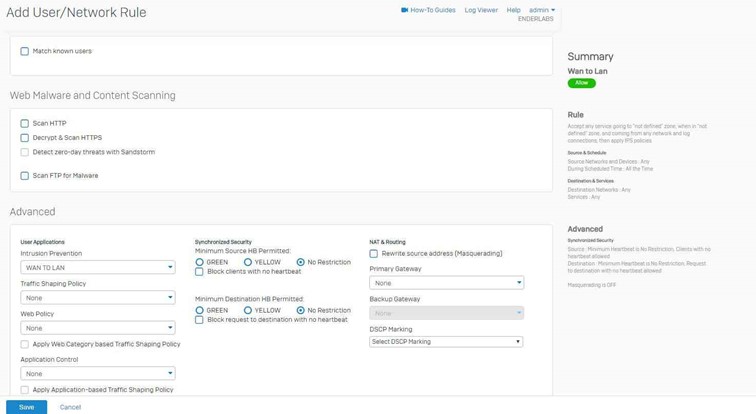The width and height of the screenshot is (756, 414).
Task: Check Block clients with no heartbeat
Action: (199, 272)
